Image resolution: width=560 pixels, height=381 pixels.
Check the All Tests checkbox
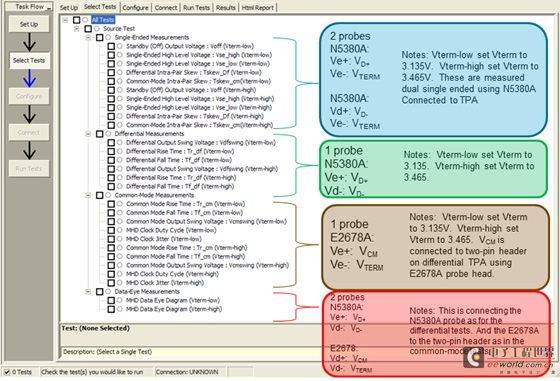pyautogui.click(x=76, y=20)
